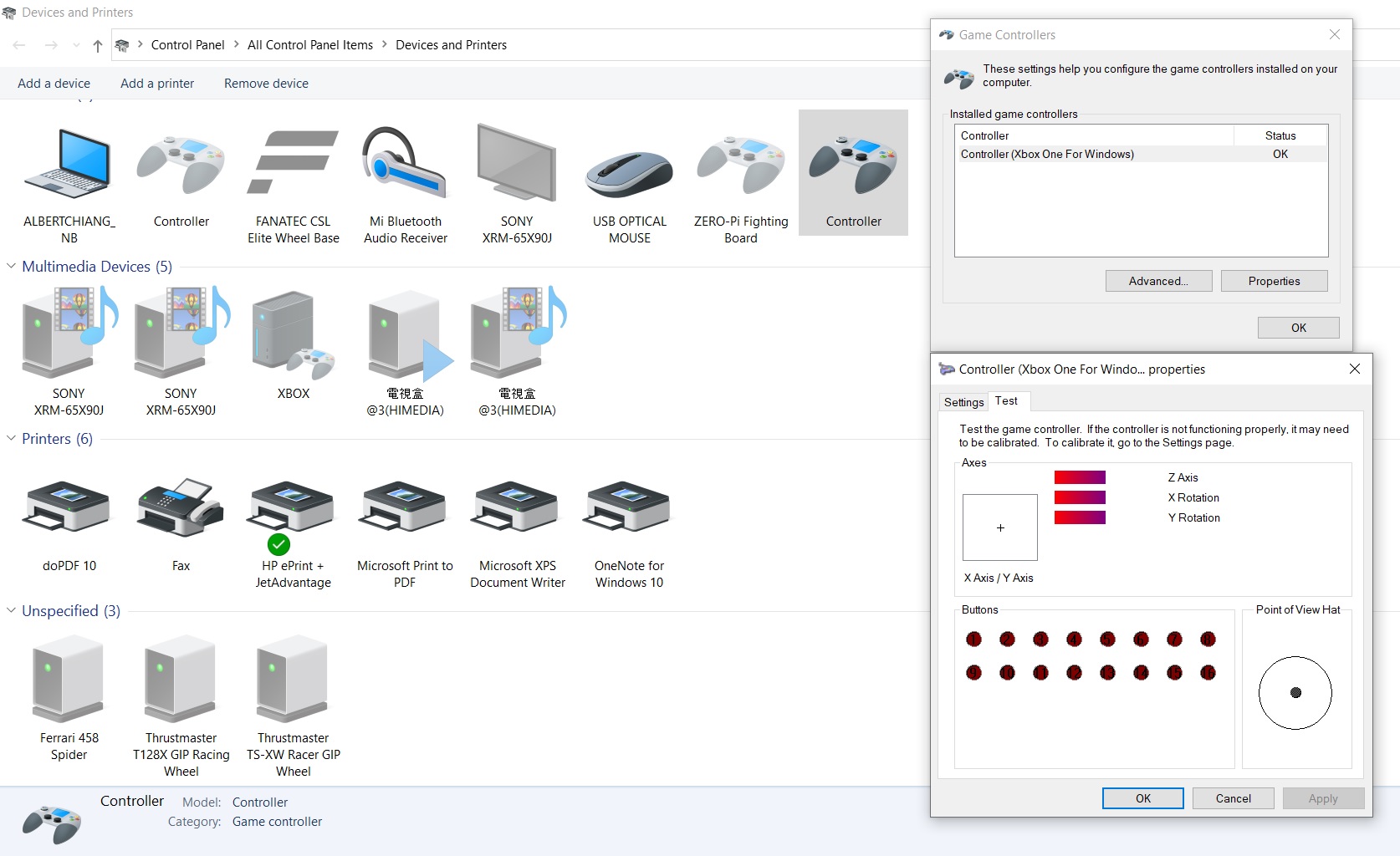Click the Status column header in Game Controllers
This screenshot has width=1400, height=856.
coord(1280,135)
